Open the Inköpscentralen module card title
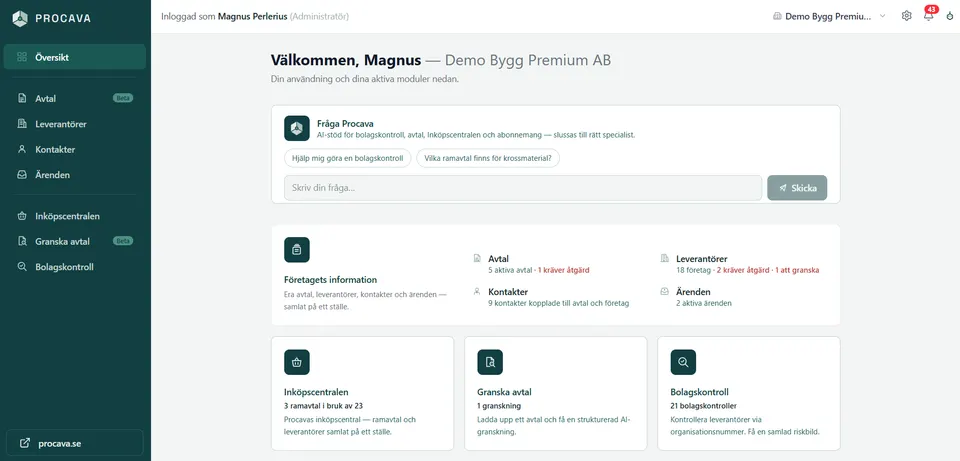960x461 pixels. click(x=317, y=392)
